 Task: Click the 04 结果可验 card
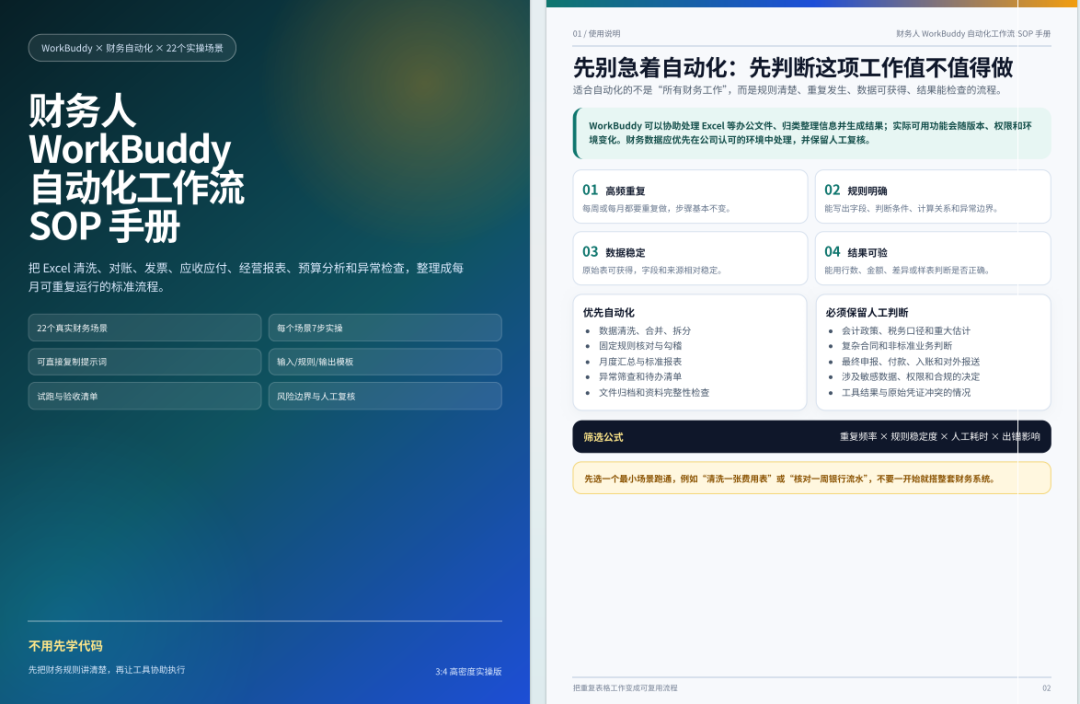[x=933, y=258]
